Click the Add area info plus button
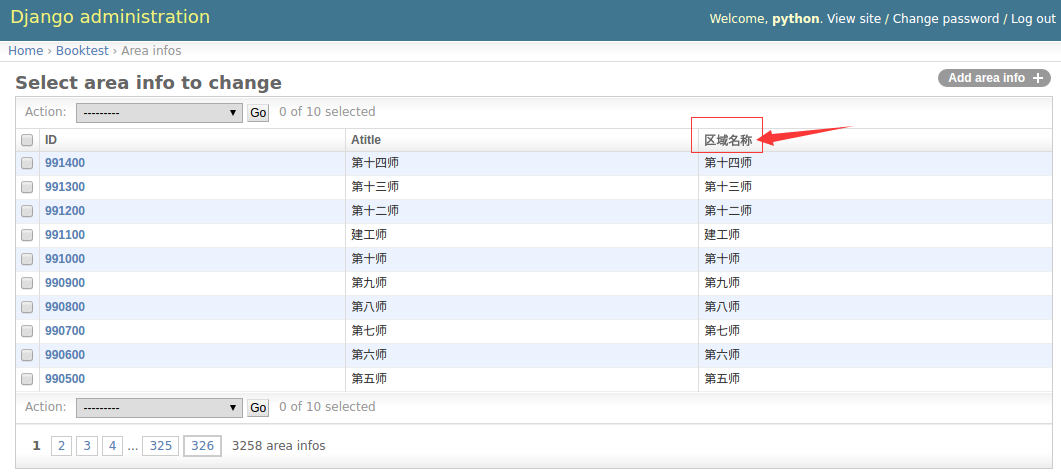The image size is (1061, 472). point(994,78)
